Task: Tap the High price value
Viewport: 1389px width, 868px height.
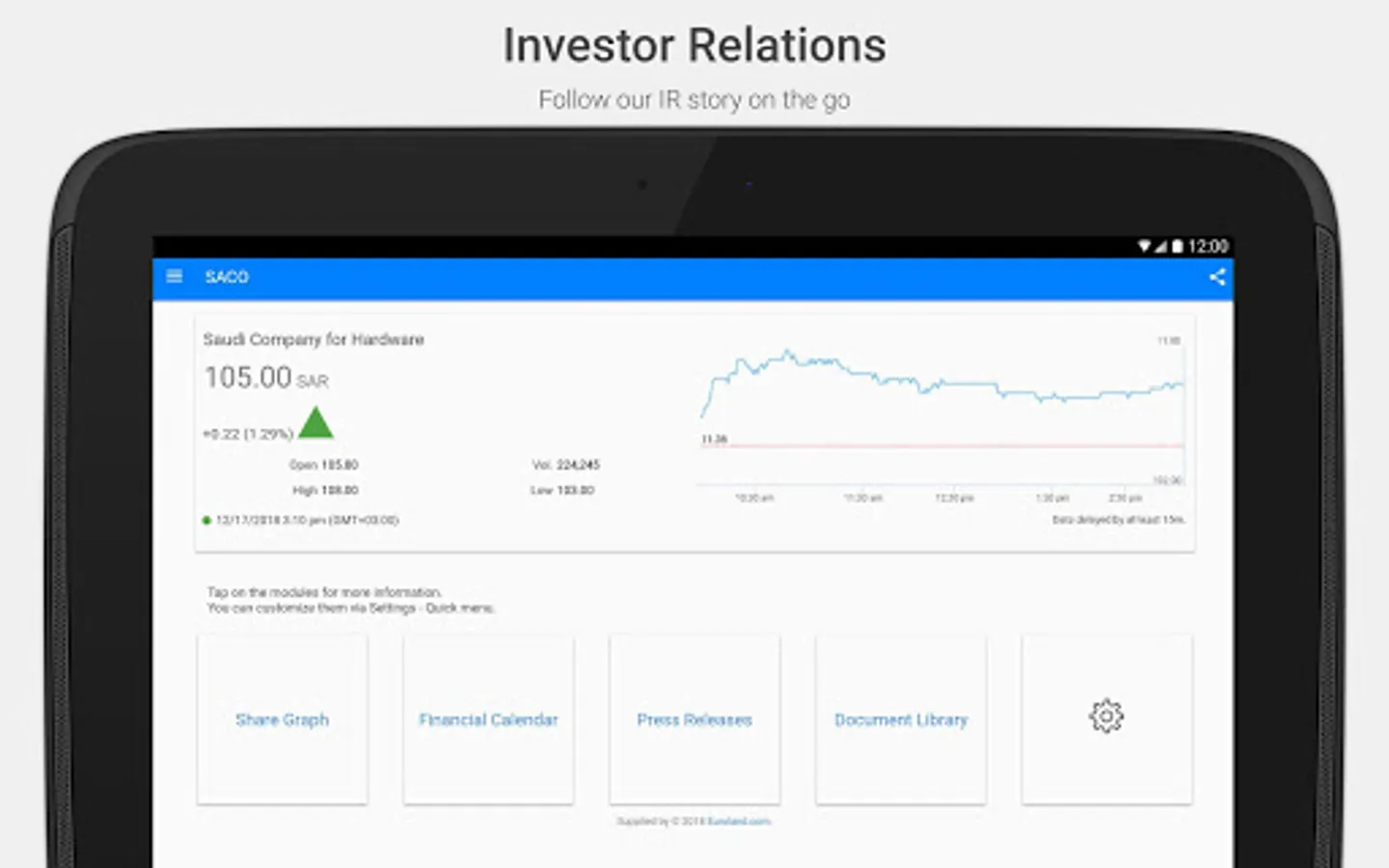Action: (x=325, y=490)
